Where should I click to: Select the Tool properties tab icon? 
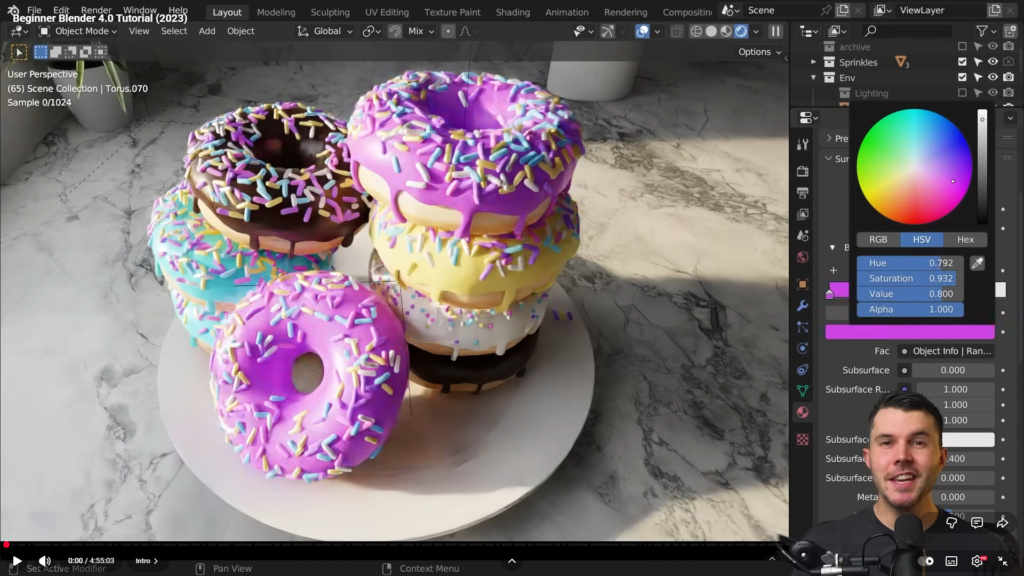[802, 145]
